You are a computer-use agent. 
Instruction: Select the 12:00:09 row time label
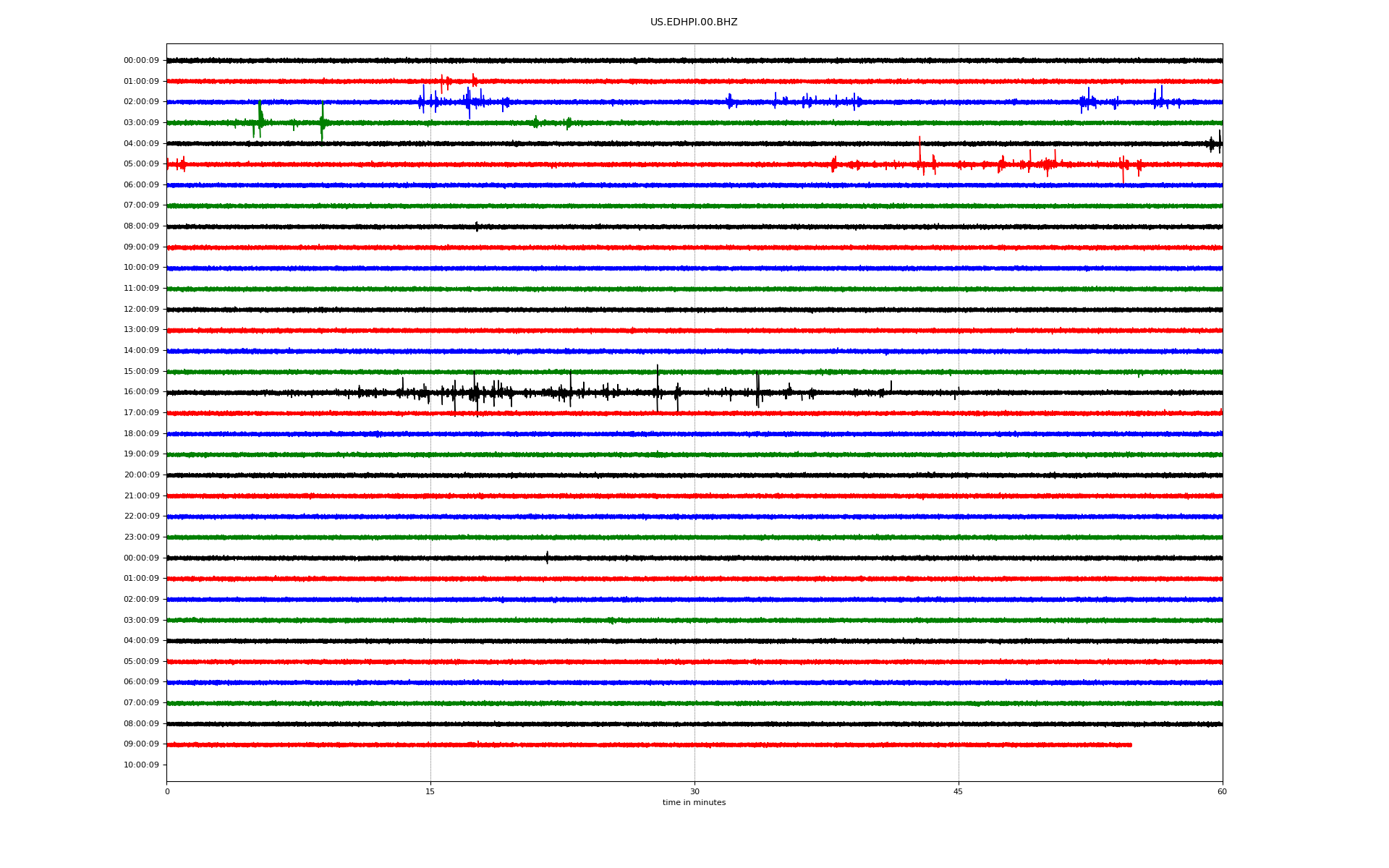pos(141,310)
